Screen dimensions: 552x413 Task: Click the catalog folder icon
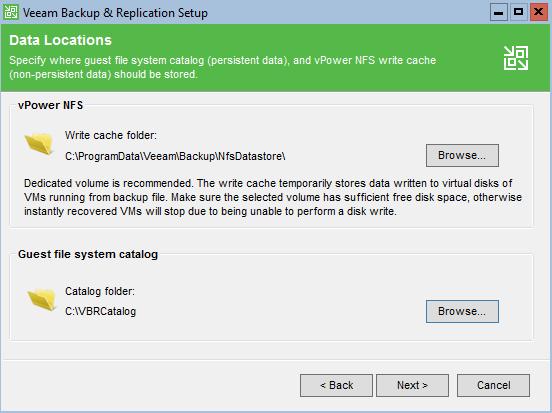[42, 300]
